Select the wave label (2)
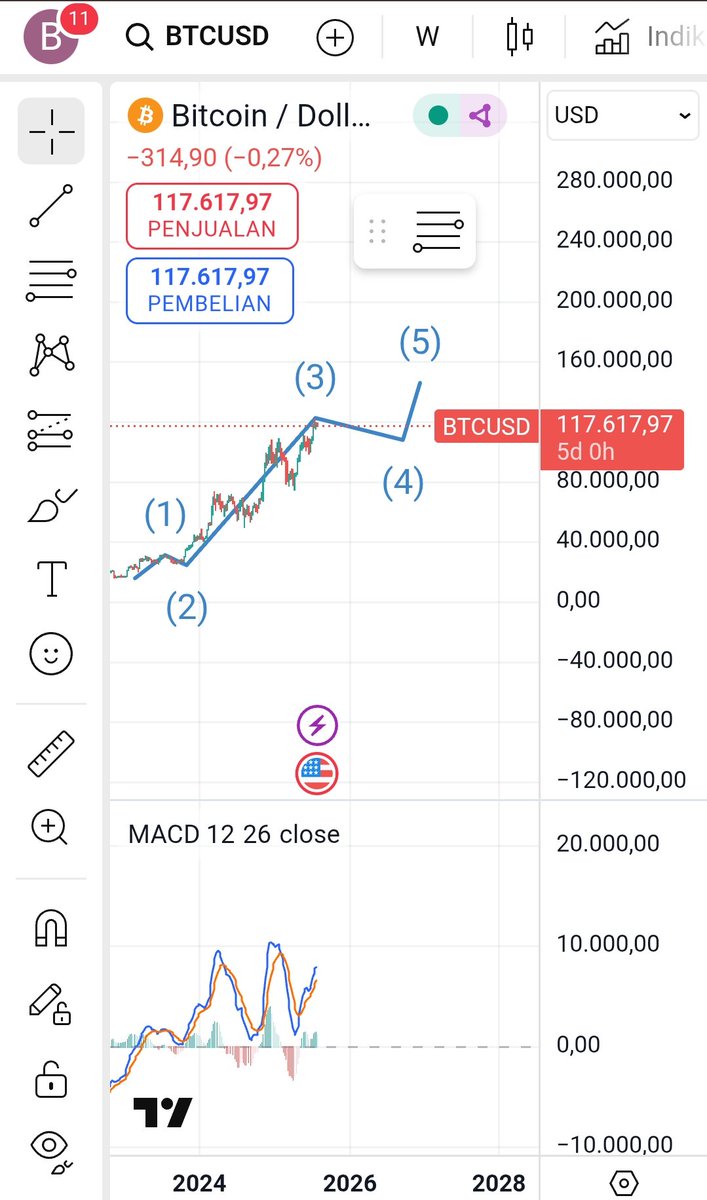The image size is (707, 1200). [186, 607]
